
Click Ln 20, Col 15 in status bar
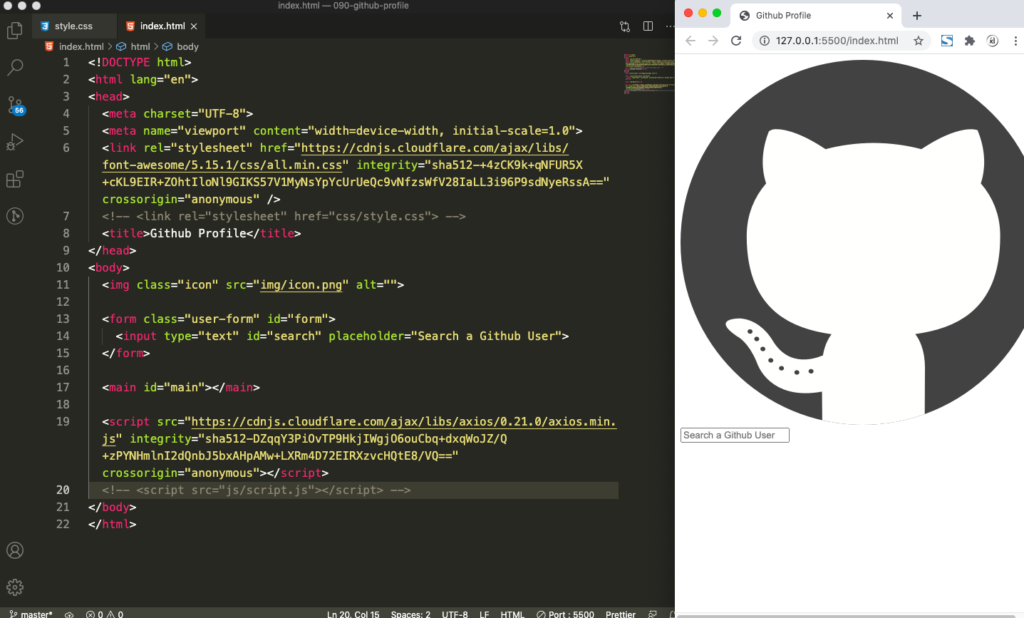click(x=353, y=614)
